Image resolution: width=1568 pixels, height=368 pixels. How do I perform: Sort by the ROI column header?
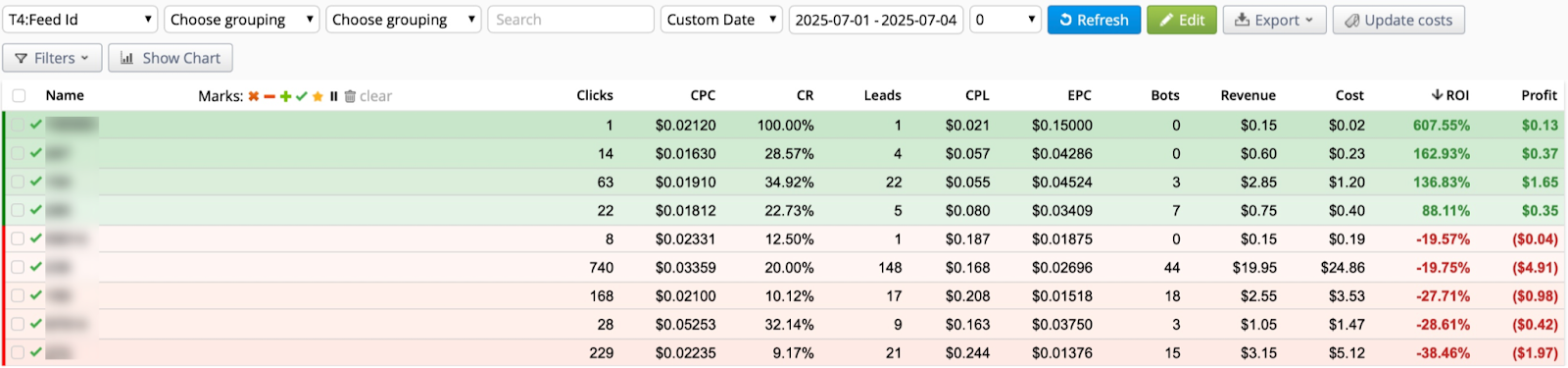[x=1450, y=95]
